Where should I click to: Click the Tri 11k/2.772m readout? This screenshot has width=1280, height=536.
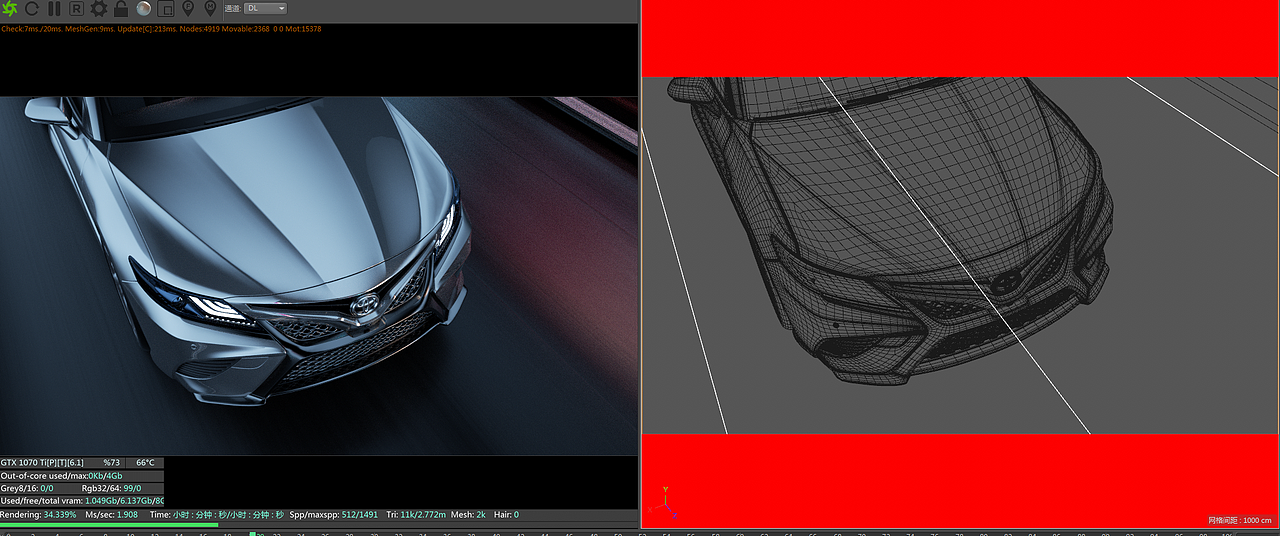pos(416,515)
